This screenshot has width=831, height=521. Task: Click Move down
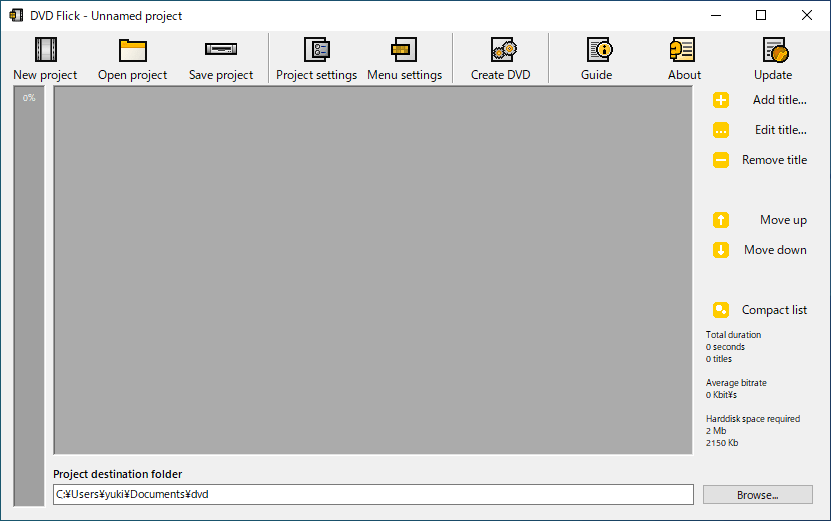(760, 250)
